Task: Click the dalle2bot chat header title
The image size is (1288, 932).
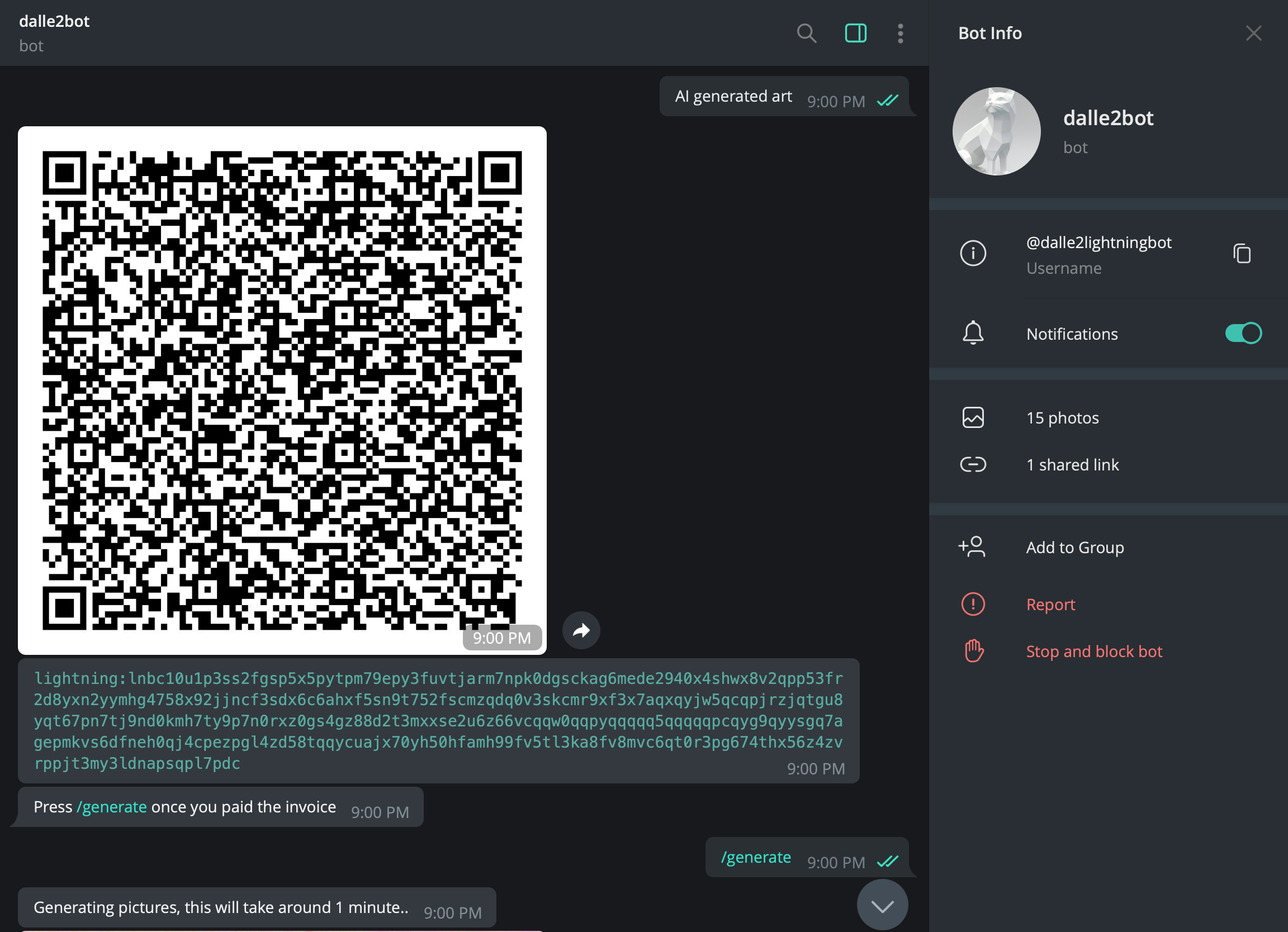Action: tap(55, 22)
